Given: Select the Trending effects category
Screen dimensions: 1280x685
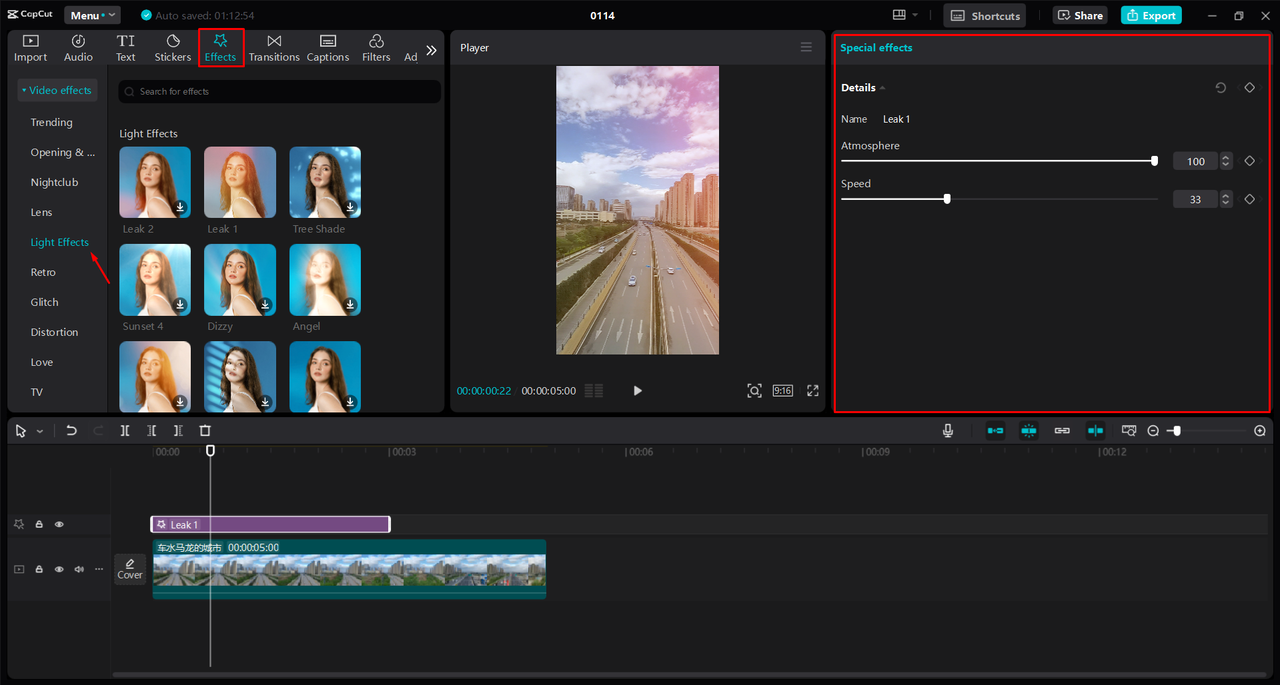Looking at the screenshot, I should click(x=52, y=122).
